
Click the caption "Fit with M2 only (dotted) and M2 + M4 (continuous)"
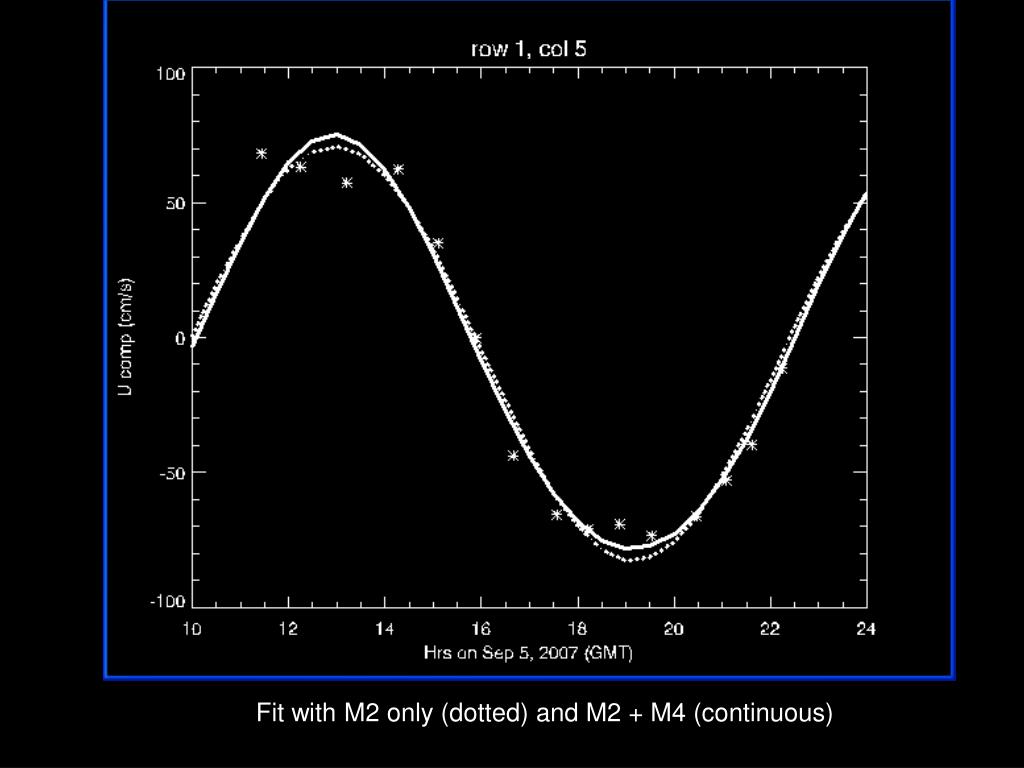click(544, 712)
